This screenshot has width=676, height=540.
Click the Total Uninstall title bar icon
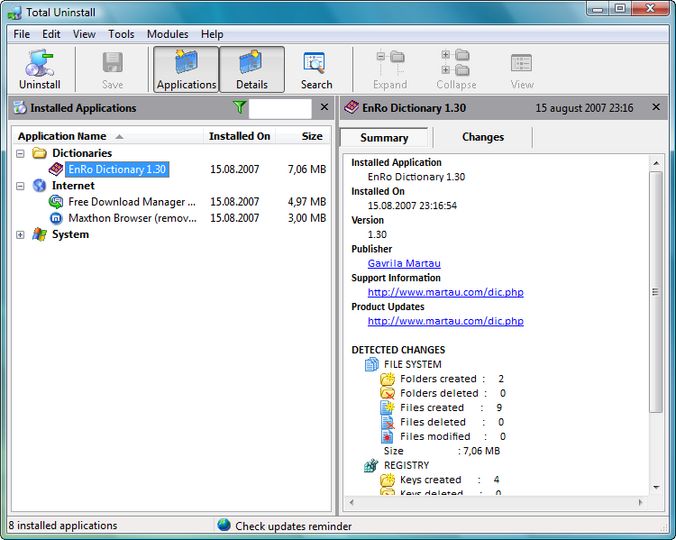coord(15,12)
